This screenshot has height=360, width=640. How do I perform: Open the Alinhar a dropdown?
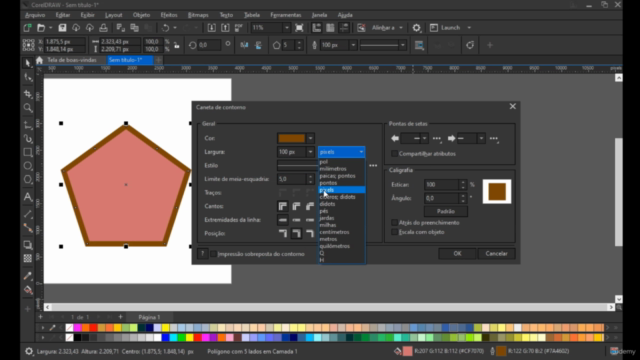coord(401,28)
